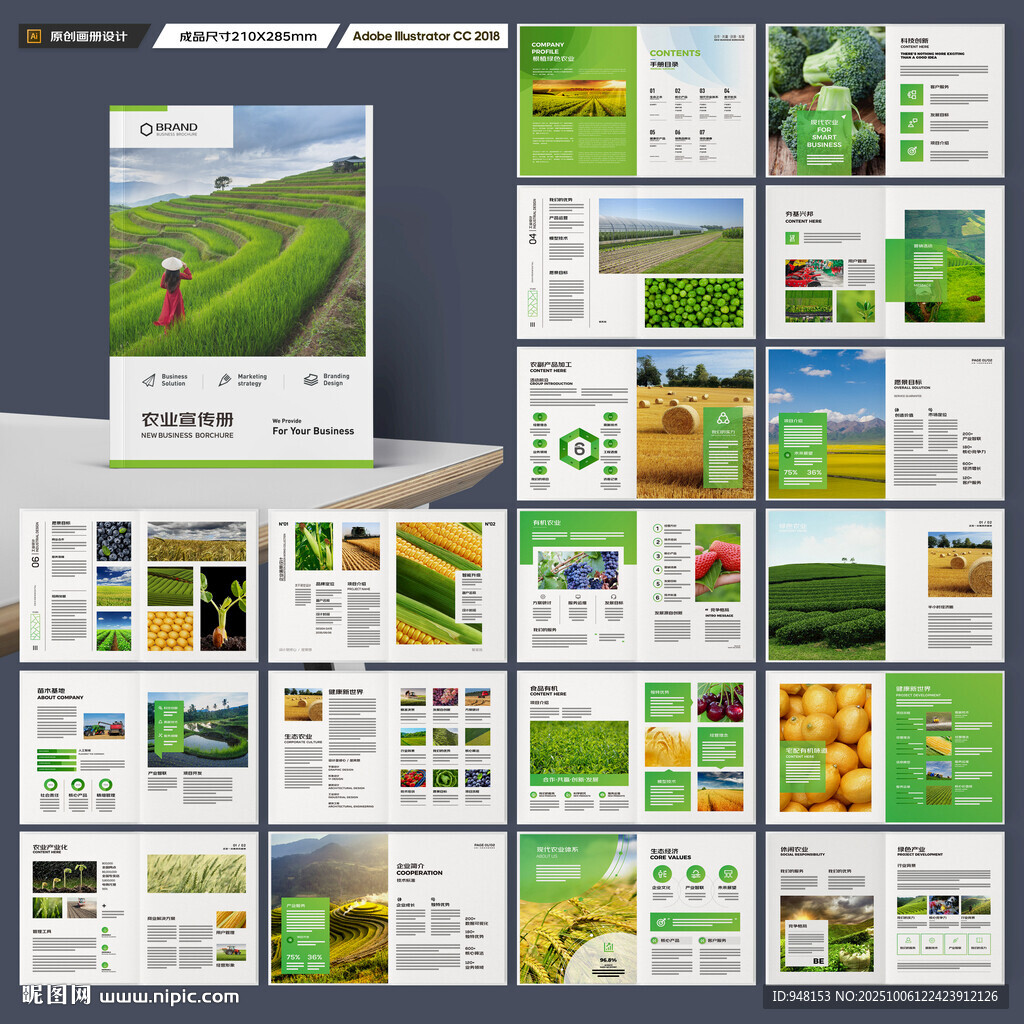Click the paper plane Business Solution icon
Image resolution: width=1024 pixels, height=1024 pixels.
point(149,380)
